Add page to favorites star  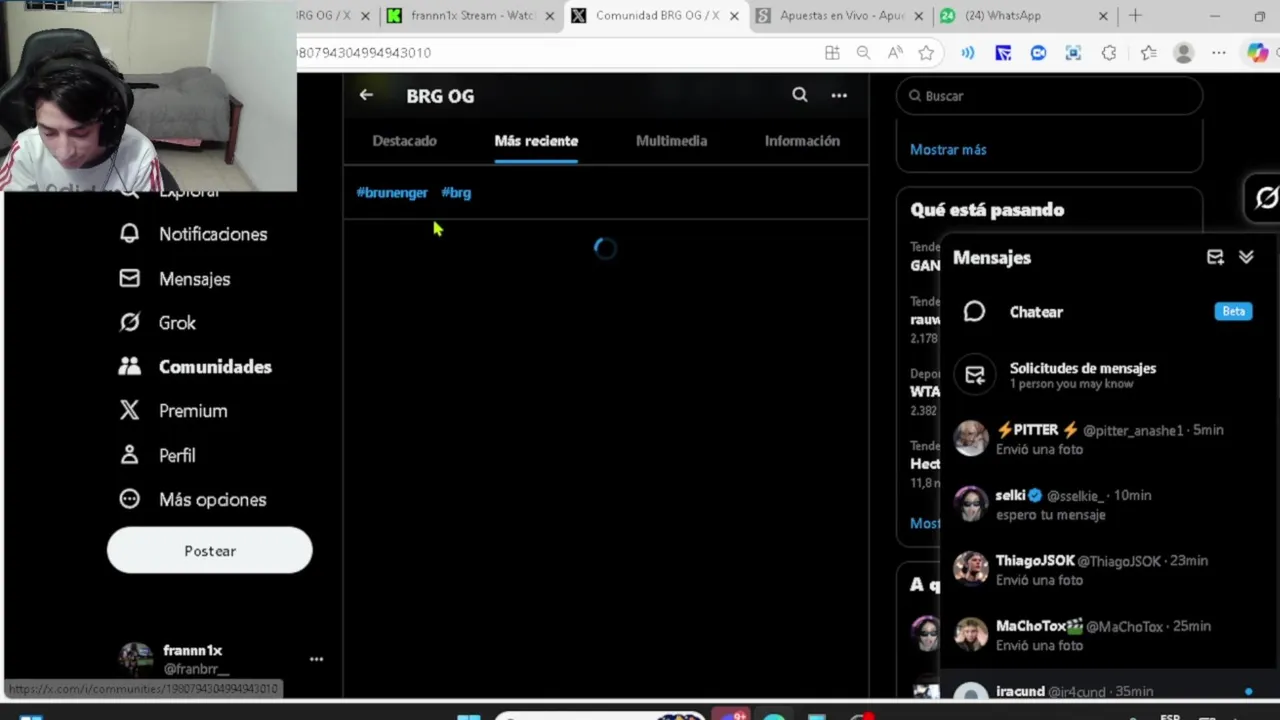[x=926, y=53]
